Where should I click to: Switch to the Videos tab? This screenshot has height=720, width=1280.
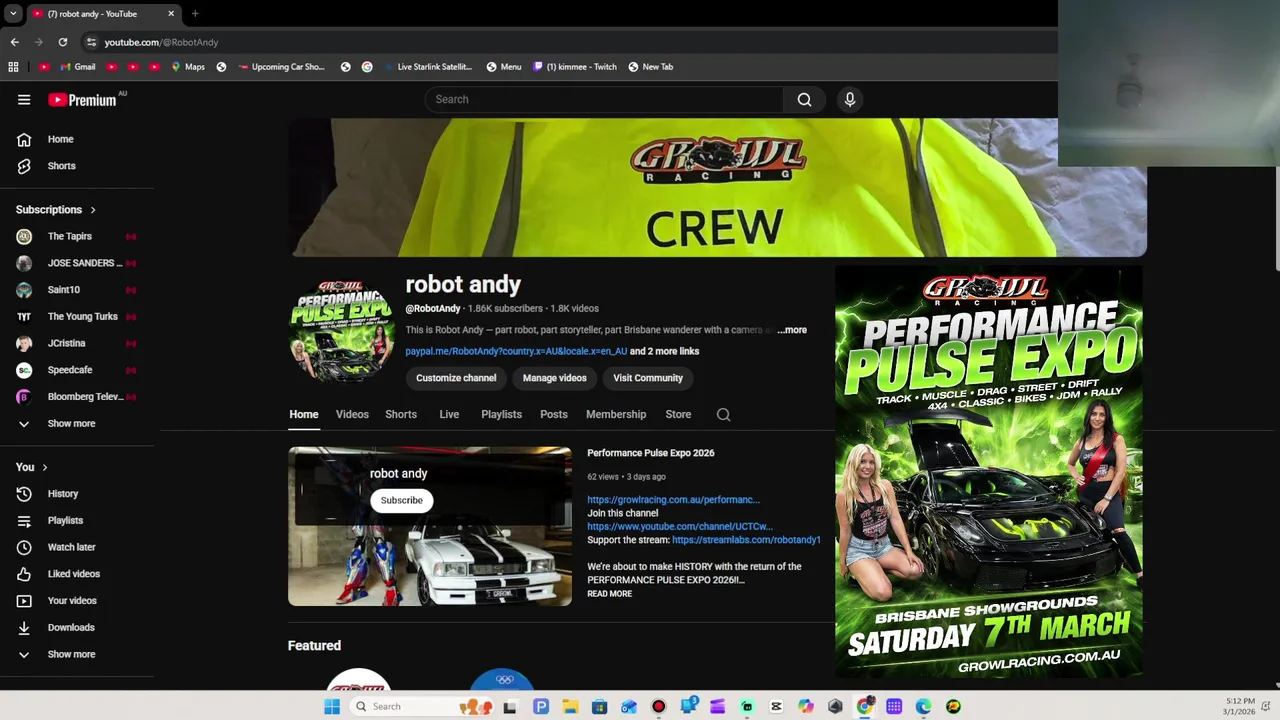(x=352, y=414)
